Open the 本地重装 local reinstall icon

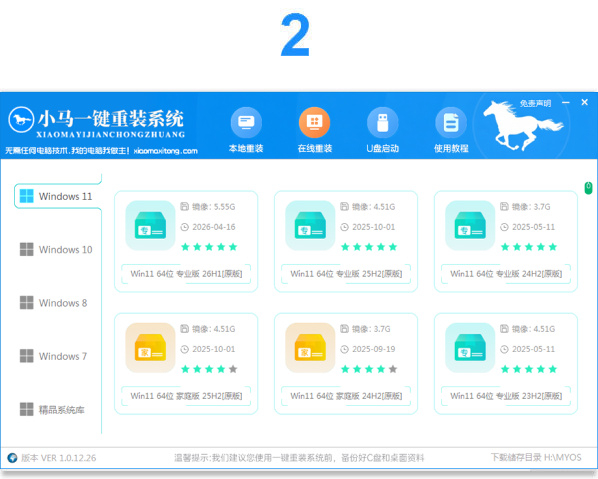point(246,122)
